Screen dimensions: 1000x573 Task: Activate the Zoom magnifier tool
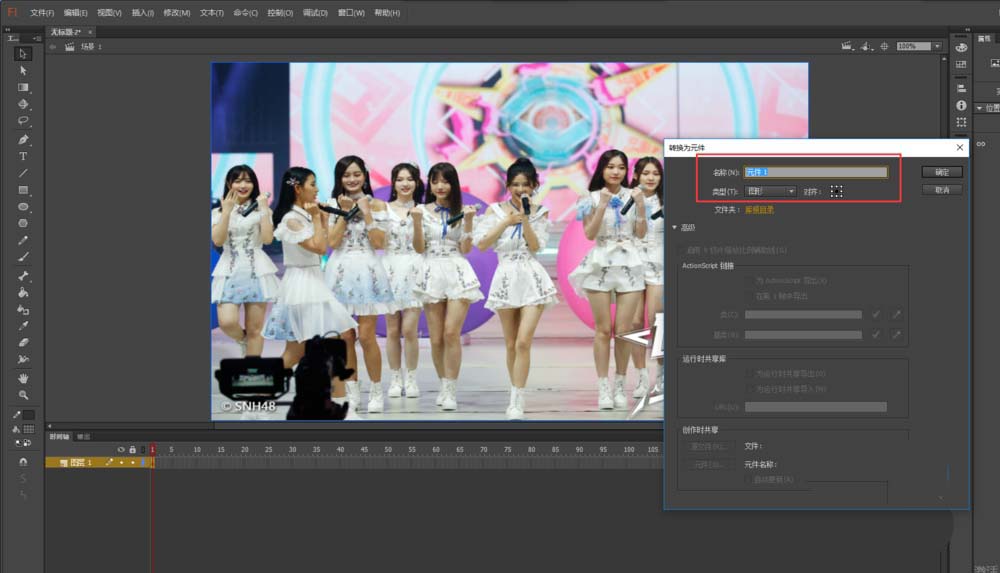23,395
